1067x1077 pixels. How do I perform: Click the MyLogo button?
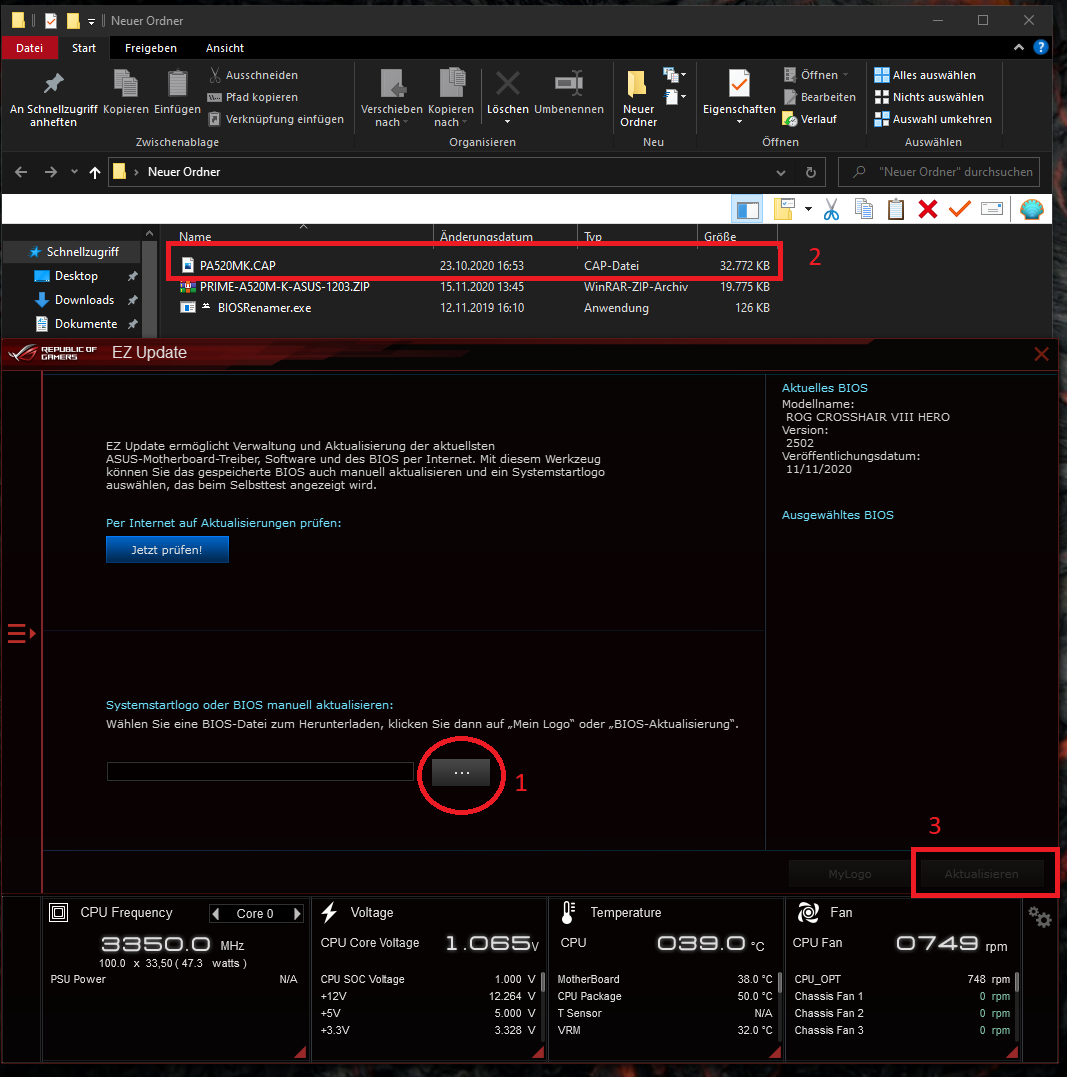click(x=849, y=874)
